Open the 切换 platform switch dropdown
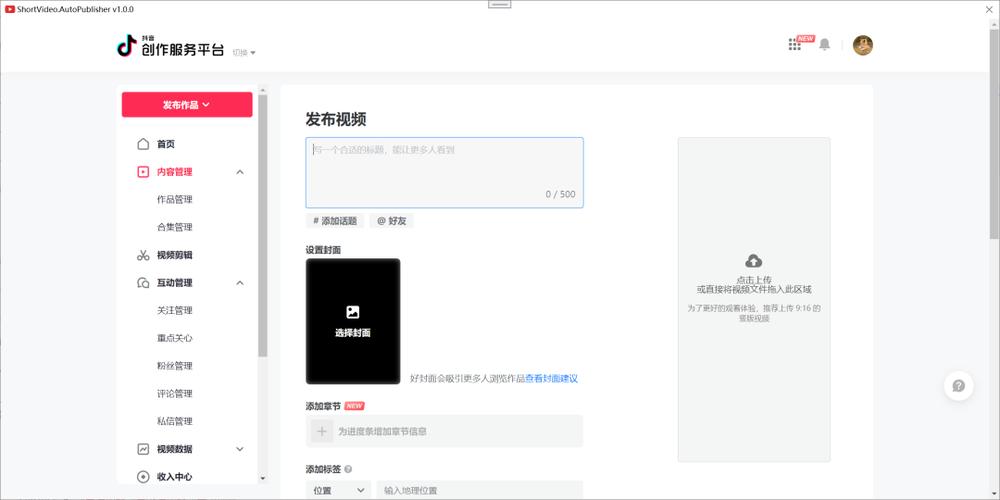 point(244,53)
